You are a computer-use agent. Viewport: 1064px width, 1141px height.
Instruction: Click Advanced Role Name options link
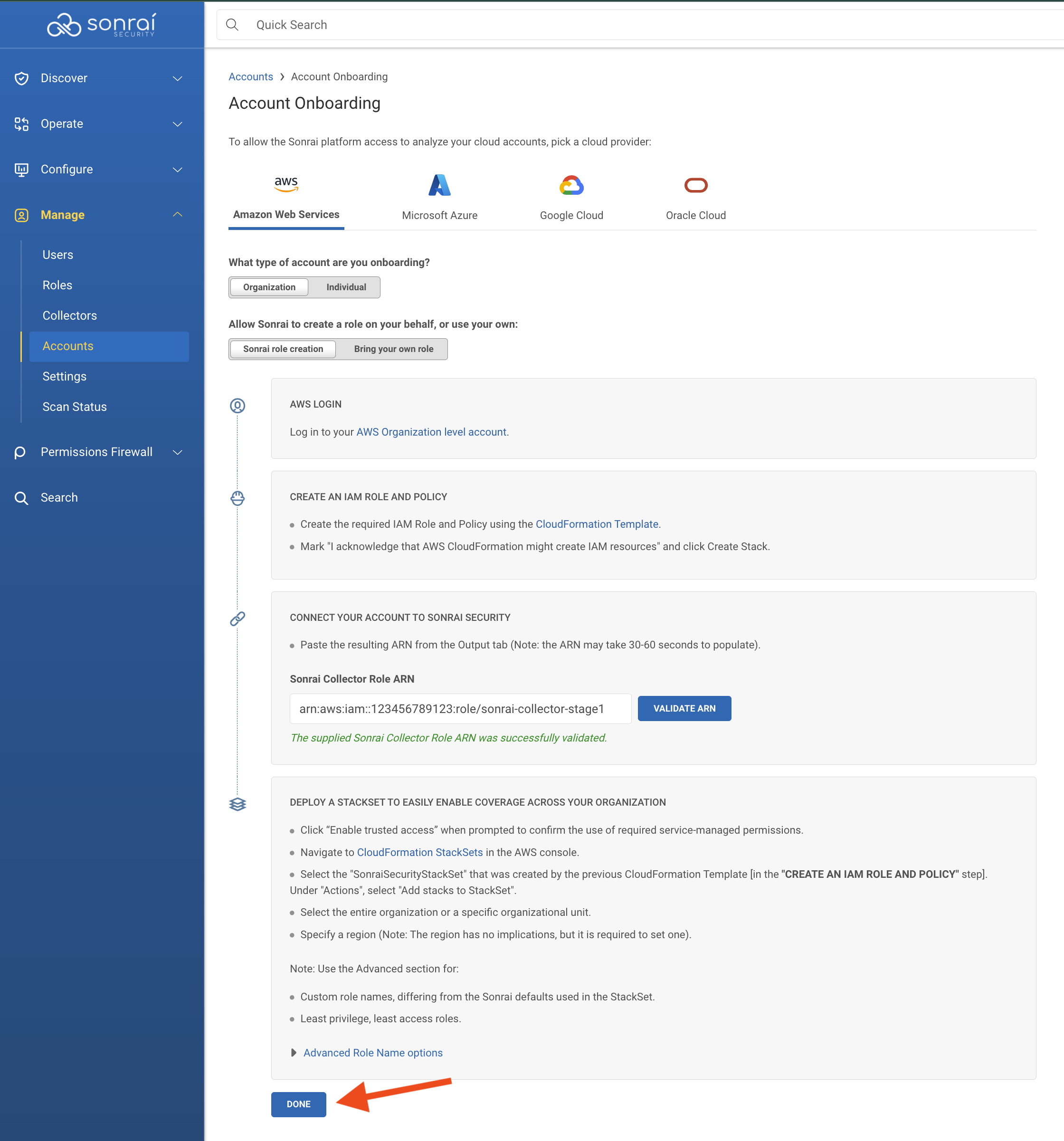point(373,1053)
